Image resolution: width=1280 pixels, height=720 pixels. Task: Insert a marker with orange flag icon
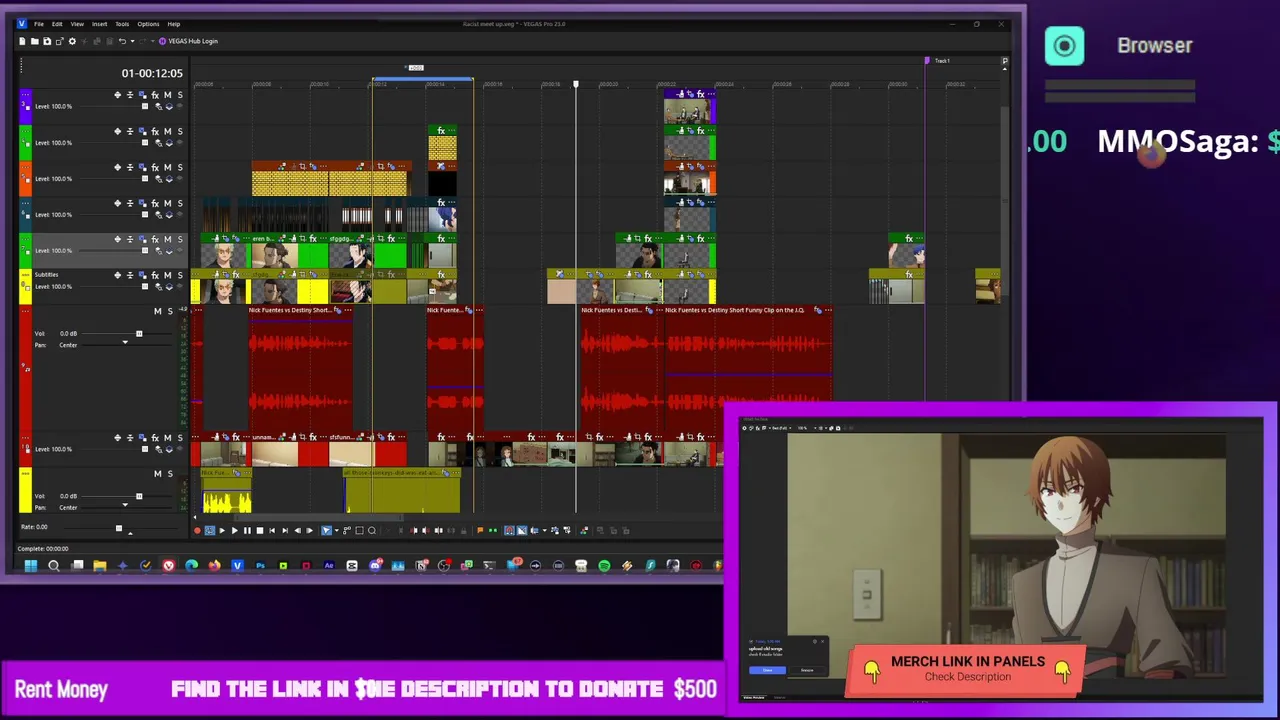click(480, 530)
